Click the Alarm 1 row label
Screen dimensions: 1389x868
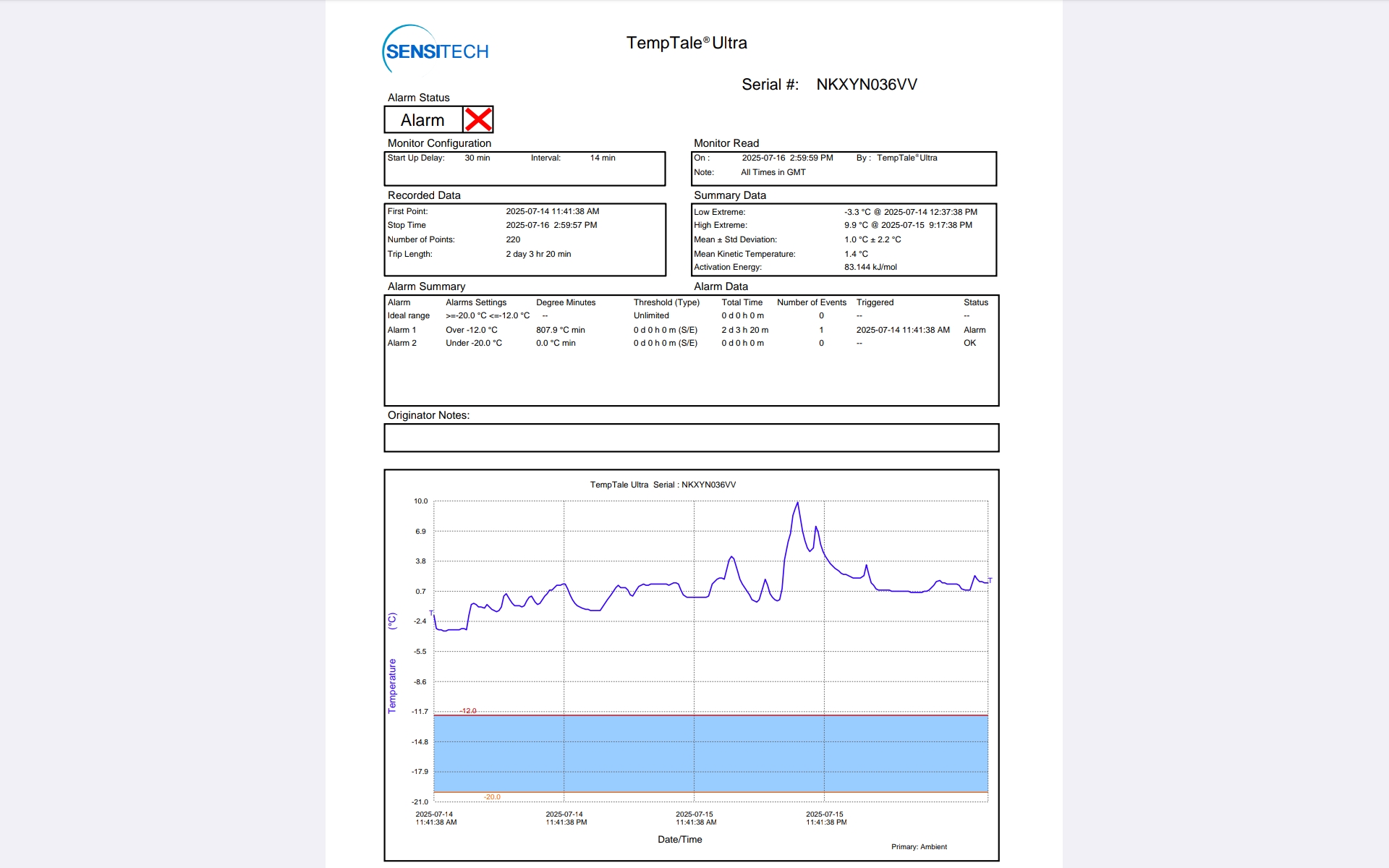[x=402, y=330]
